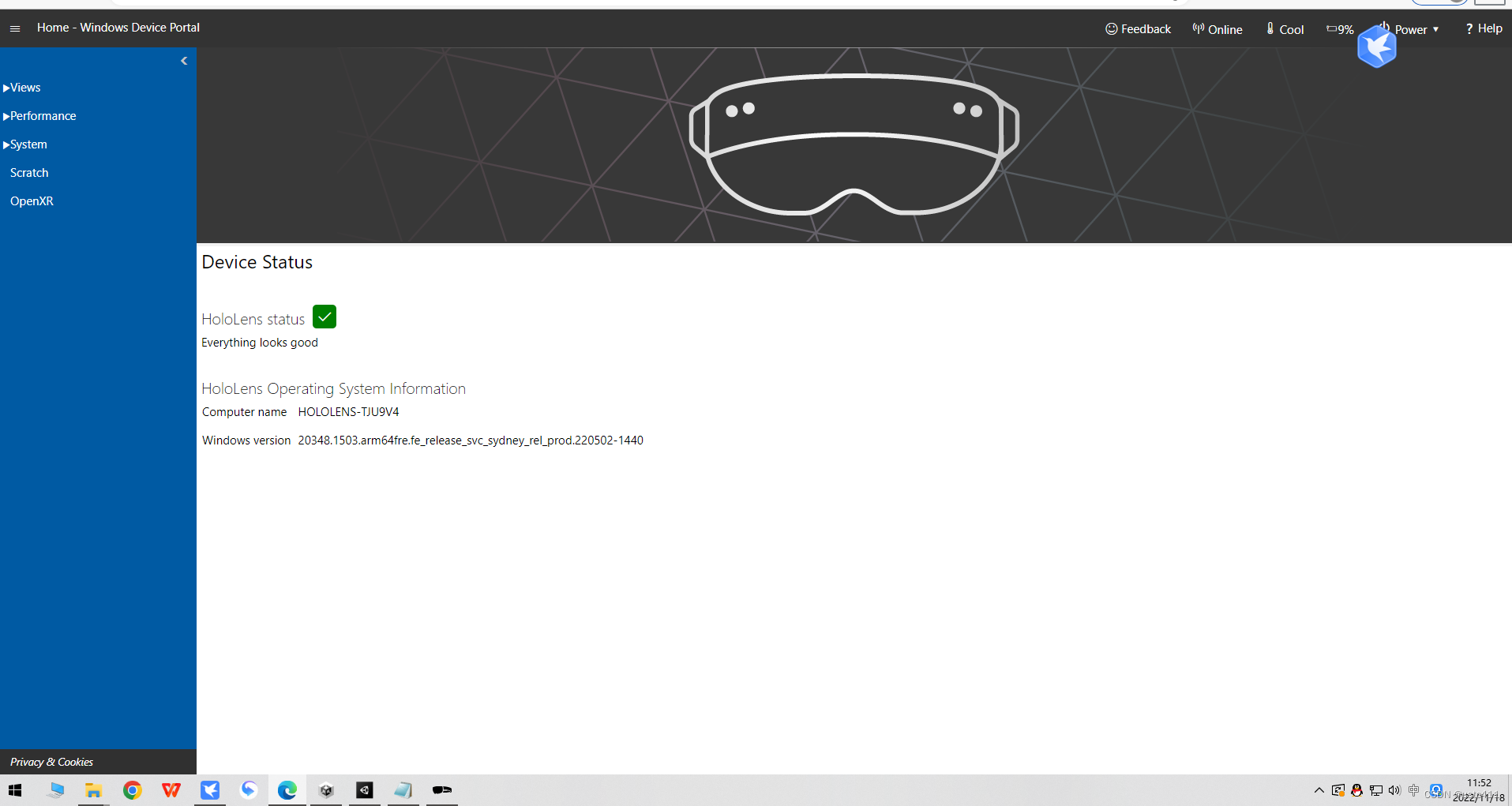
Task: Open the navigation hamburger menu
Action: (x=14, y=28)
